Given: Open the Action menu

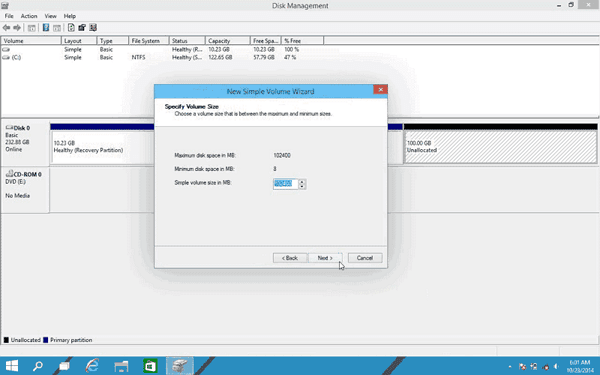Looking at the screenshot, I should pos(29,16).
